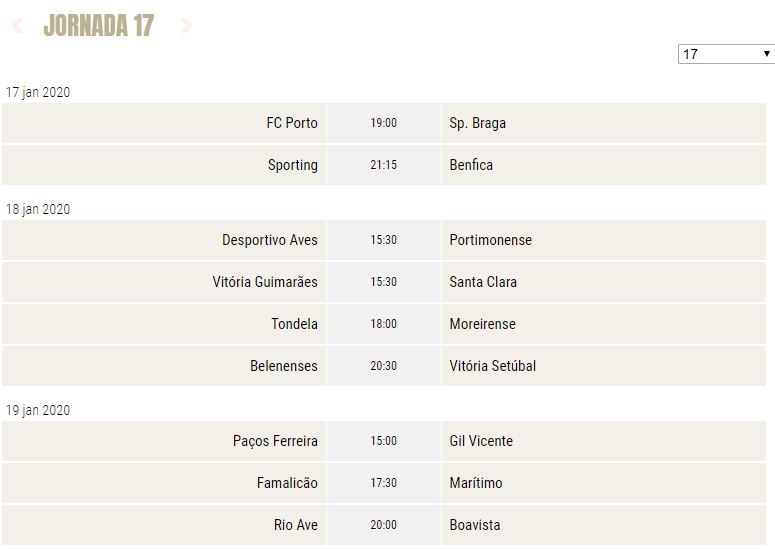The image size is (775, 549).
Task: Open Boavista team entry
Action: 475,525
